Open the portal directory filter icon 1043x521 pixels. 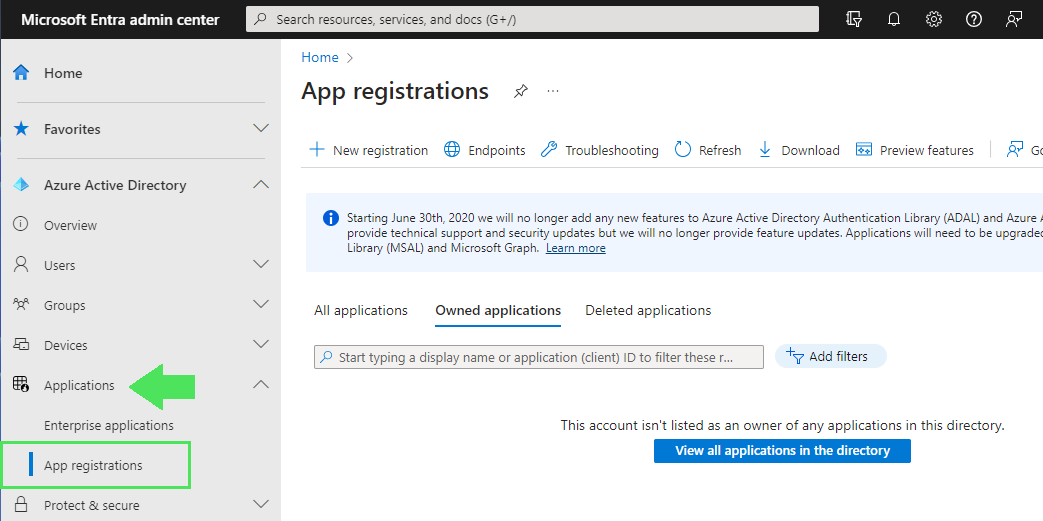(854, 19)
